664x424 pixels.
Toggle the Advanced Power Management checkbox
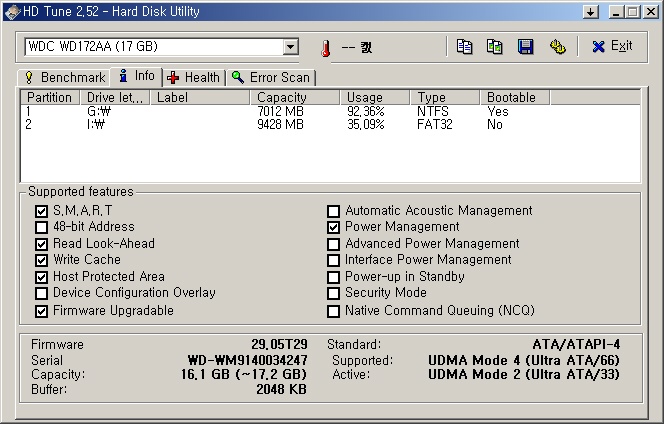coord(333,244)
